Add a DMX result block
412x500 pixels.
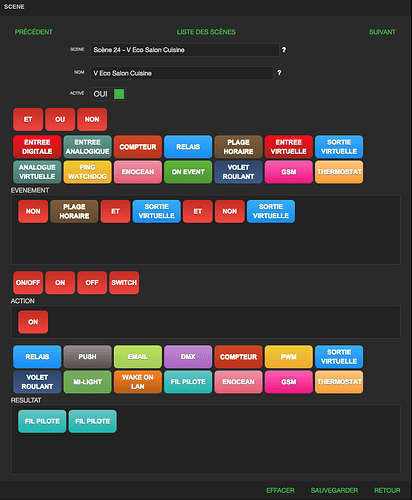point(188,357)
